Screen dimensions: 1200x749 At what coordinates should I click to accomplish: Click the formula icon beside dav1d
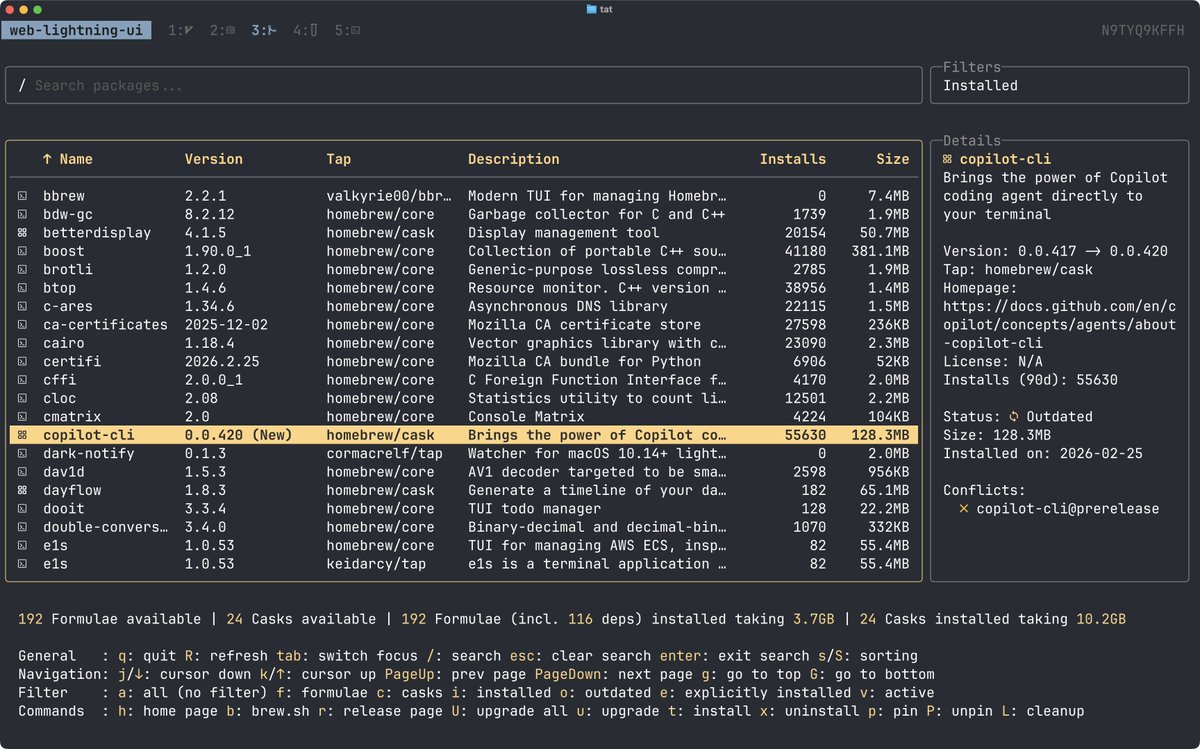click(22, 472)
